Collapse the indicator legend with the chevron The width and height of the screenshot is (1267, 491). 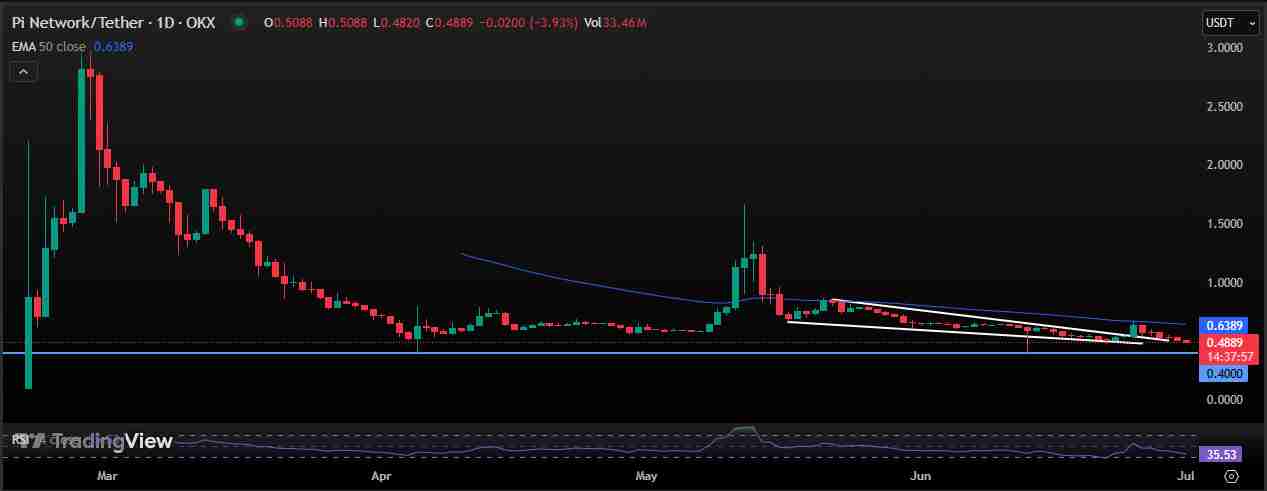(x=24, y=72)
